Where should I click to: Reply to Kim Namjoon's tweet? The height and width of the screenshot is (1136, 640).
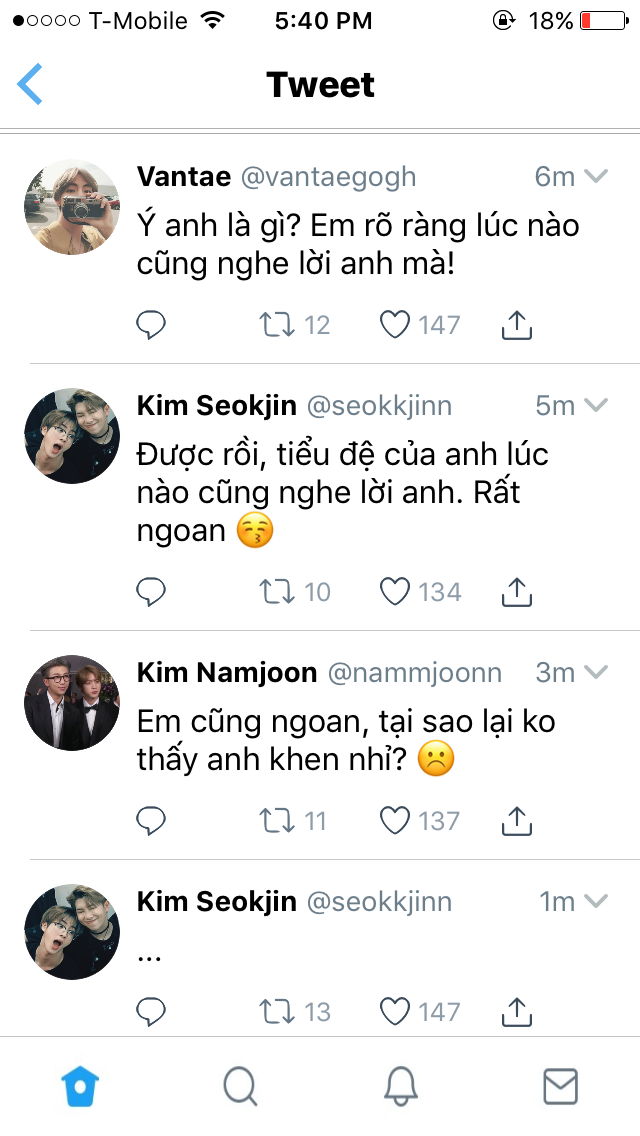pos(151,821)
